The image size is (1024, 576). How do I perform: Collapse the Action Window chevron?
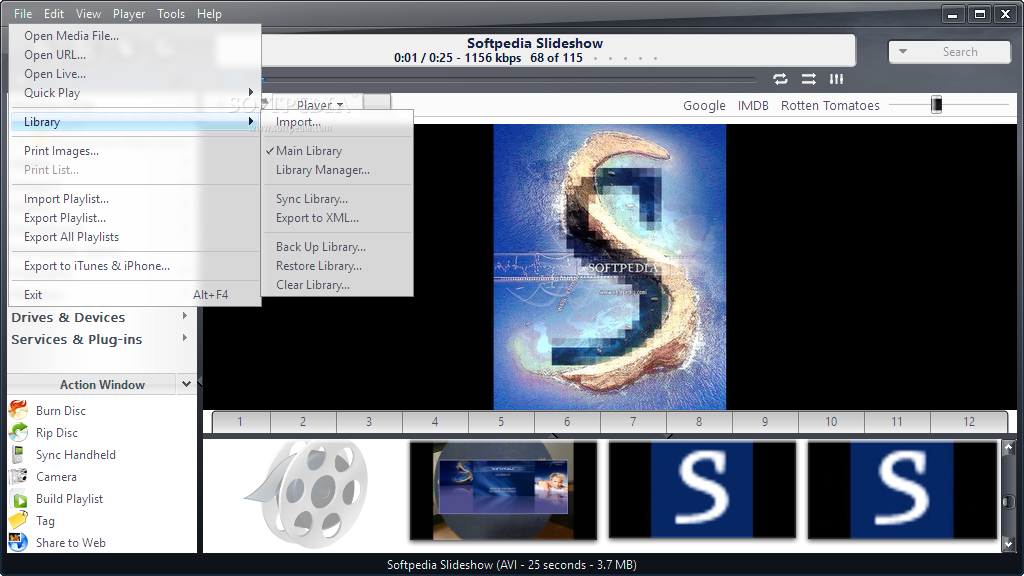point(186,384)
